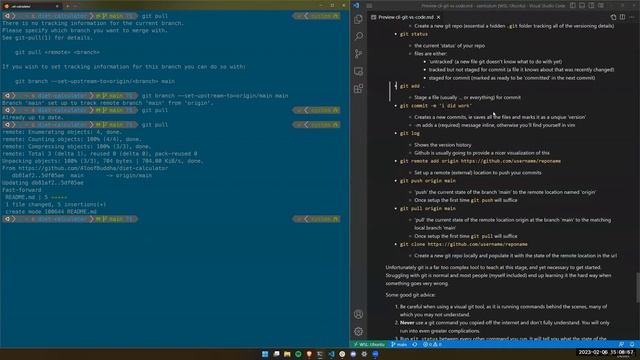Click the empty prompt at terminal bottom

[69, 219]
